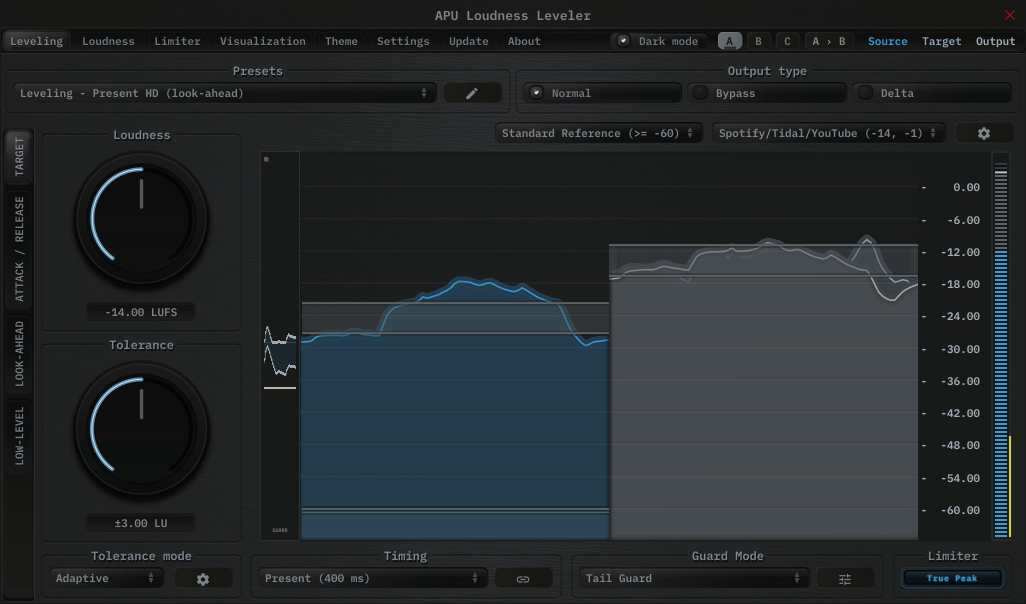
Task: Open Guard Mode sliders icon
Action: coord(845,578)
